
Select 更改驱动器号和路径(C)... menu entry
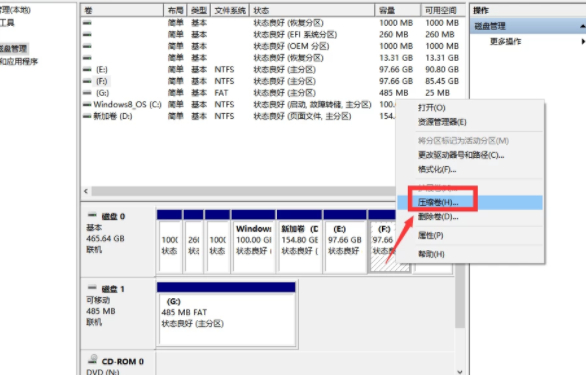click(x=461, y=155)
